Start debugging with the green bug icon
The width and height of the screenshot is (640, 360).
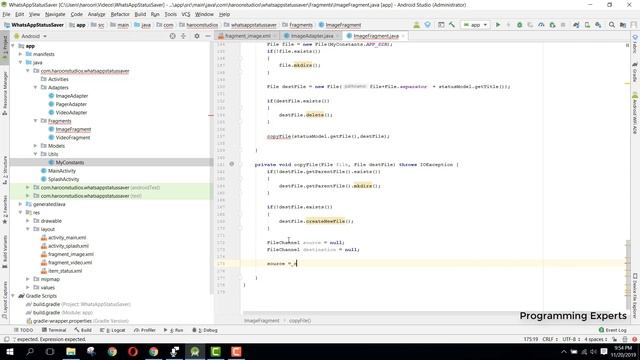pos(520,25)
